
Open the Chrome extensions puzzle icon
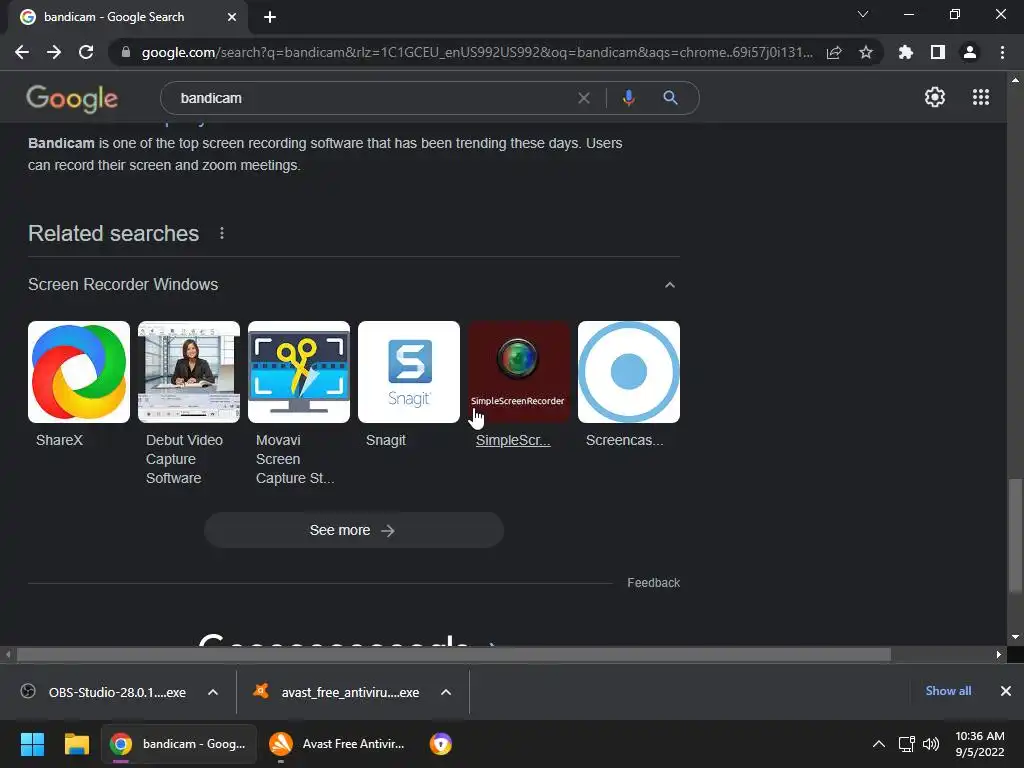pos(905,52)
